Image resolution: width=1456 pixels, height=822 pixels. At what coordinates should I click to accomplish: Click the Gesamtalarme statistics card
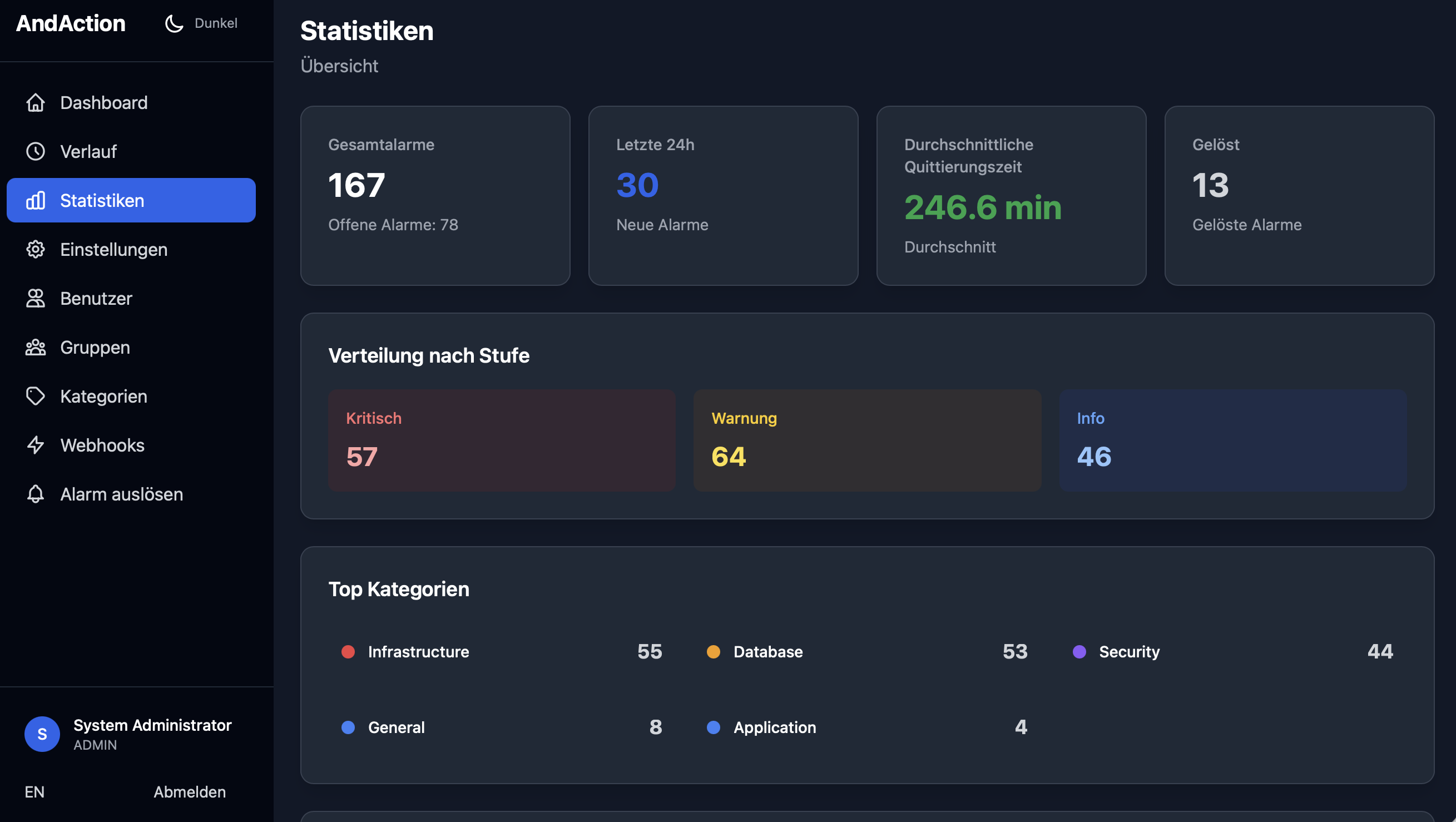pyautogui.click(x=435, y=195)
